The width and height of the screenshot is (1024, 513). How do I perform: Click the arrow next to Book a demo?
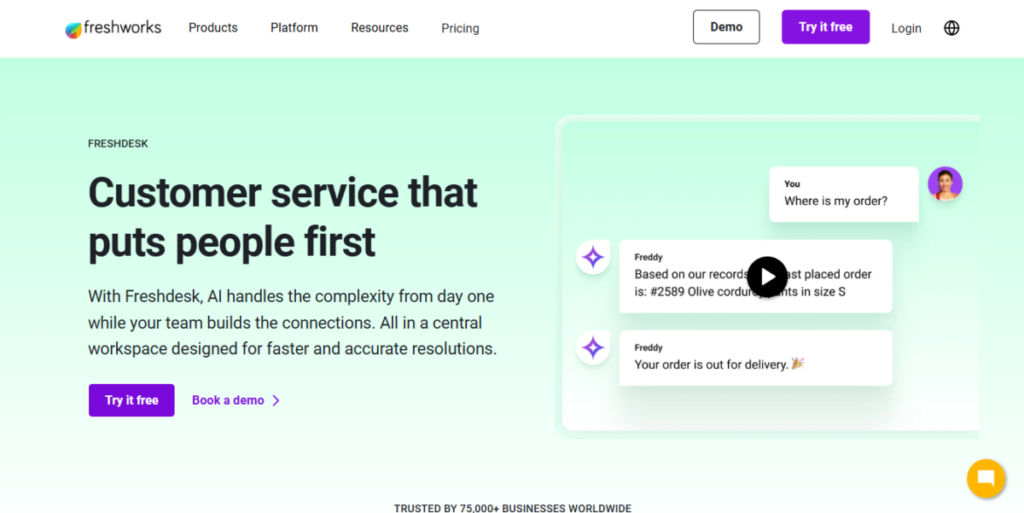(276, 401)
